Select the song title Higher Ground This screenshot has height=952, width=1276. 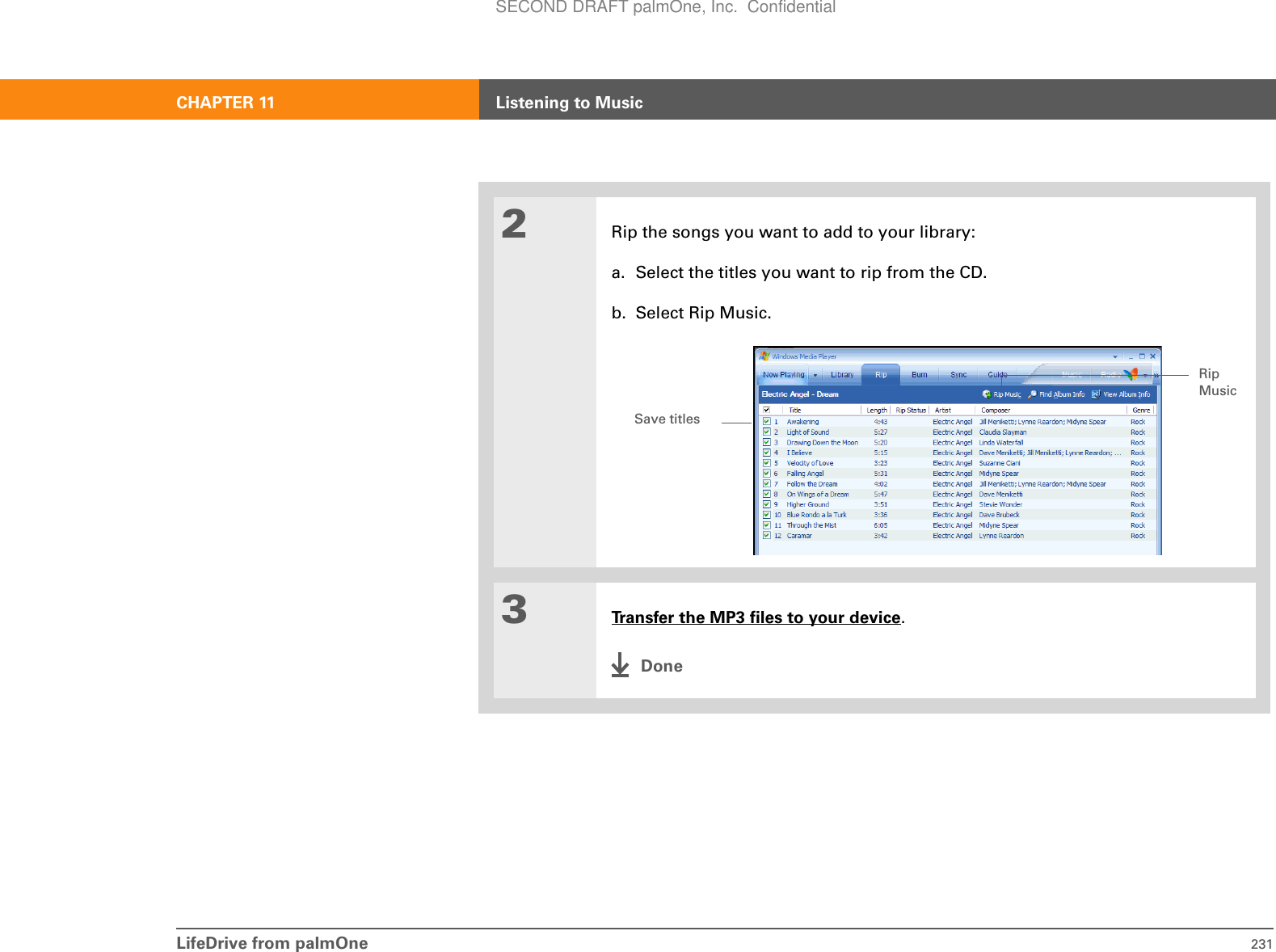[807, 504]
